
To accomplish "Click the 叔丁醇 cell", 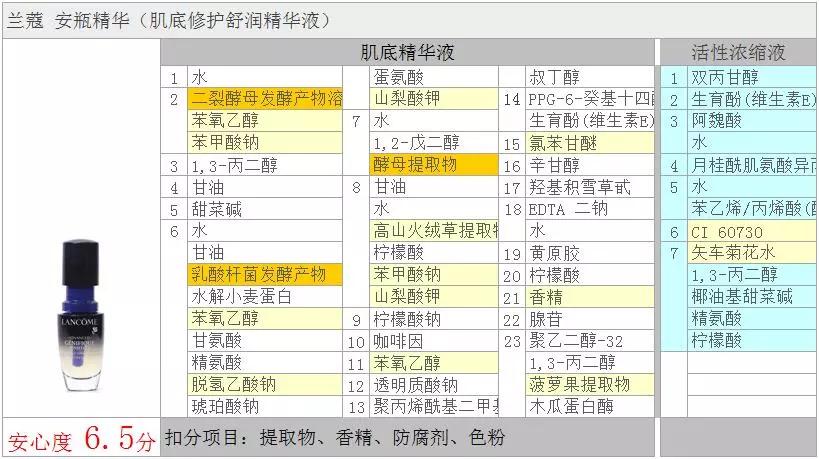I will pos(590,77).
